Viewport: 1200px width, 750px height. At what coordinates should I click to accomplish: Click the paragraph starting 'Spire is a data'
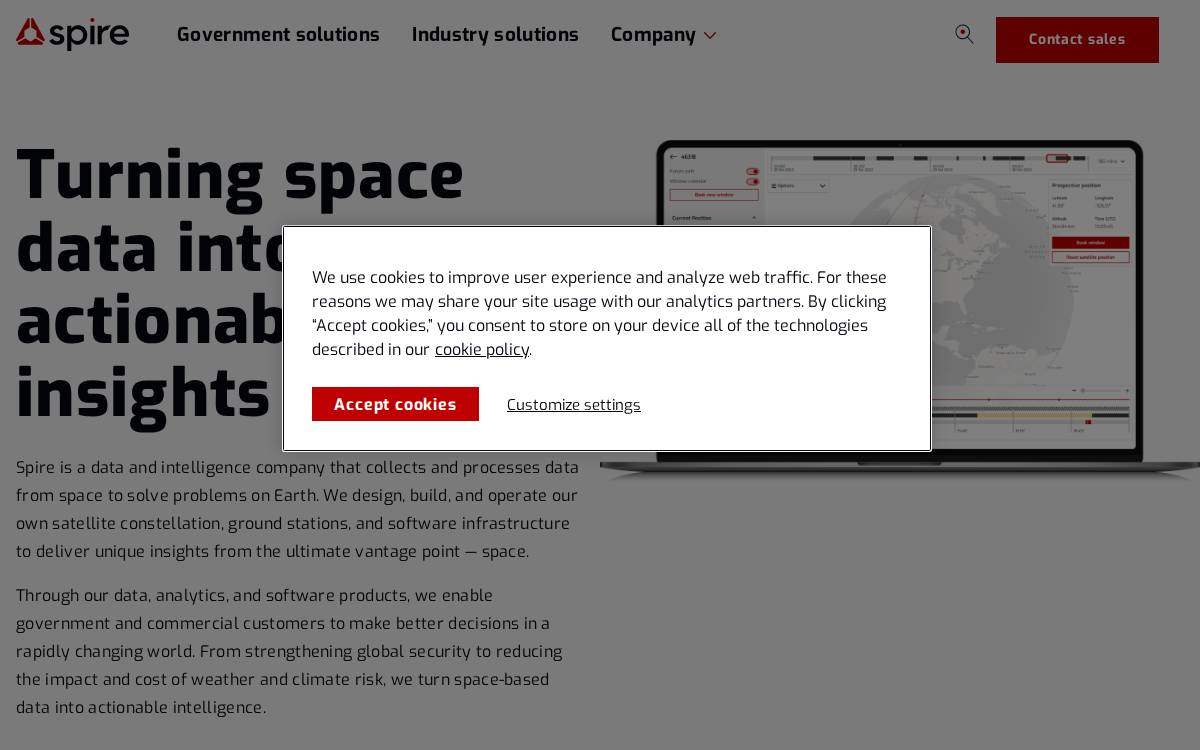tap(298, 510)
